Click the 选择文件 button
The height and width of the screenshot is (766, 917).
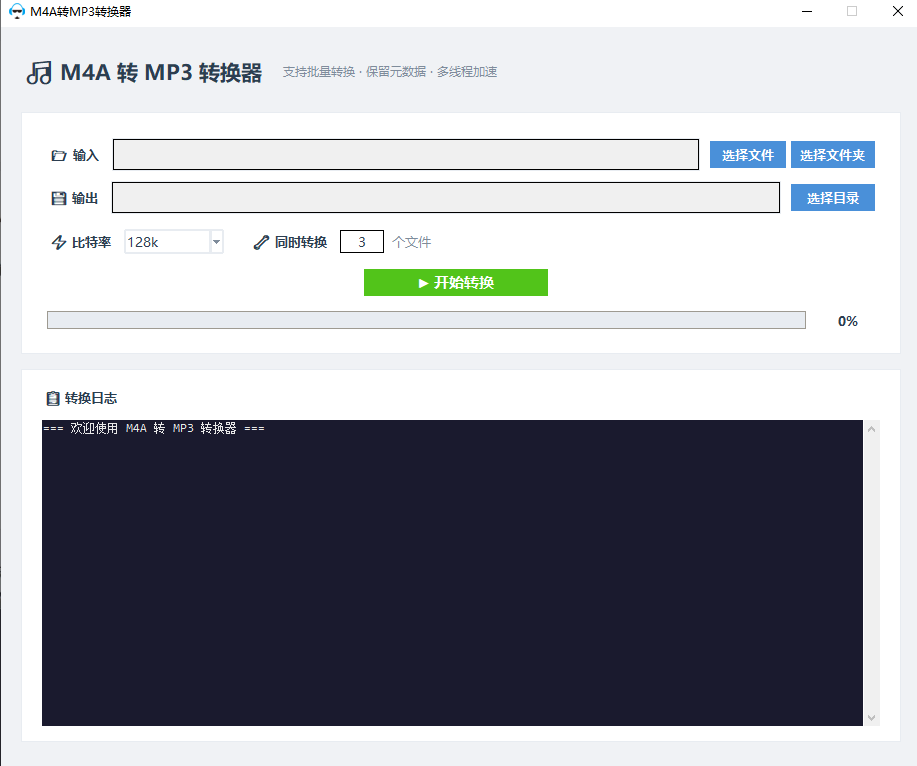[x=747, y=154]
